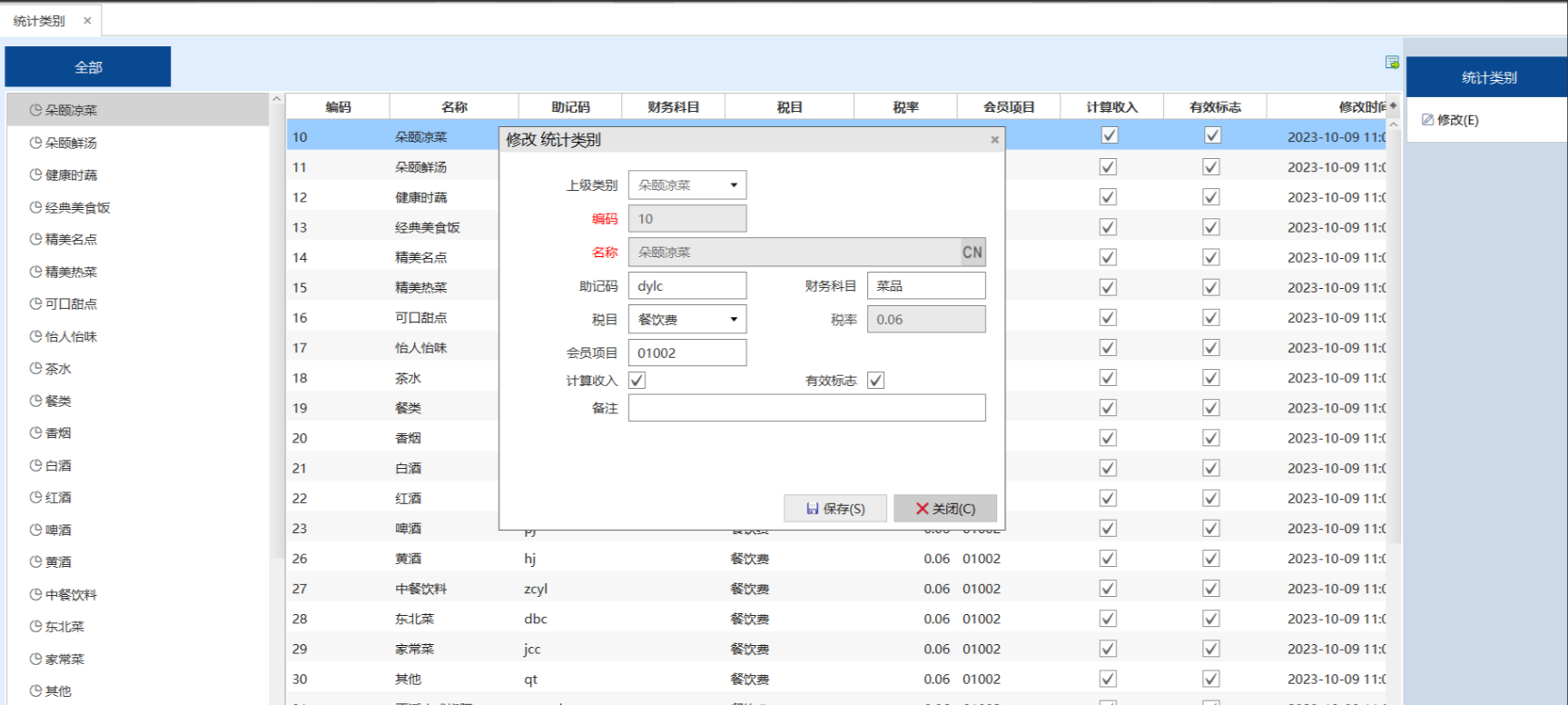Click the clock icon beside 茶水
Viewport: 1568px width, 705px height.
point(35,369)
